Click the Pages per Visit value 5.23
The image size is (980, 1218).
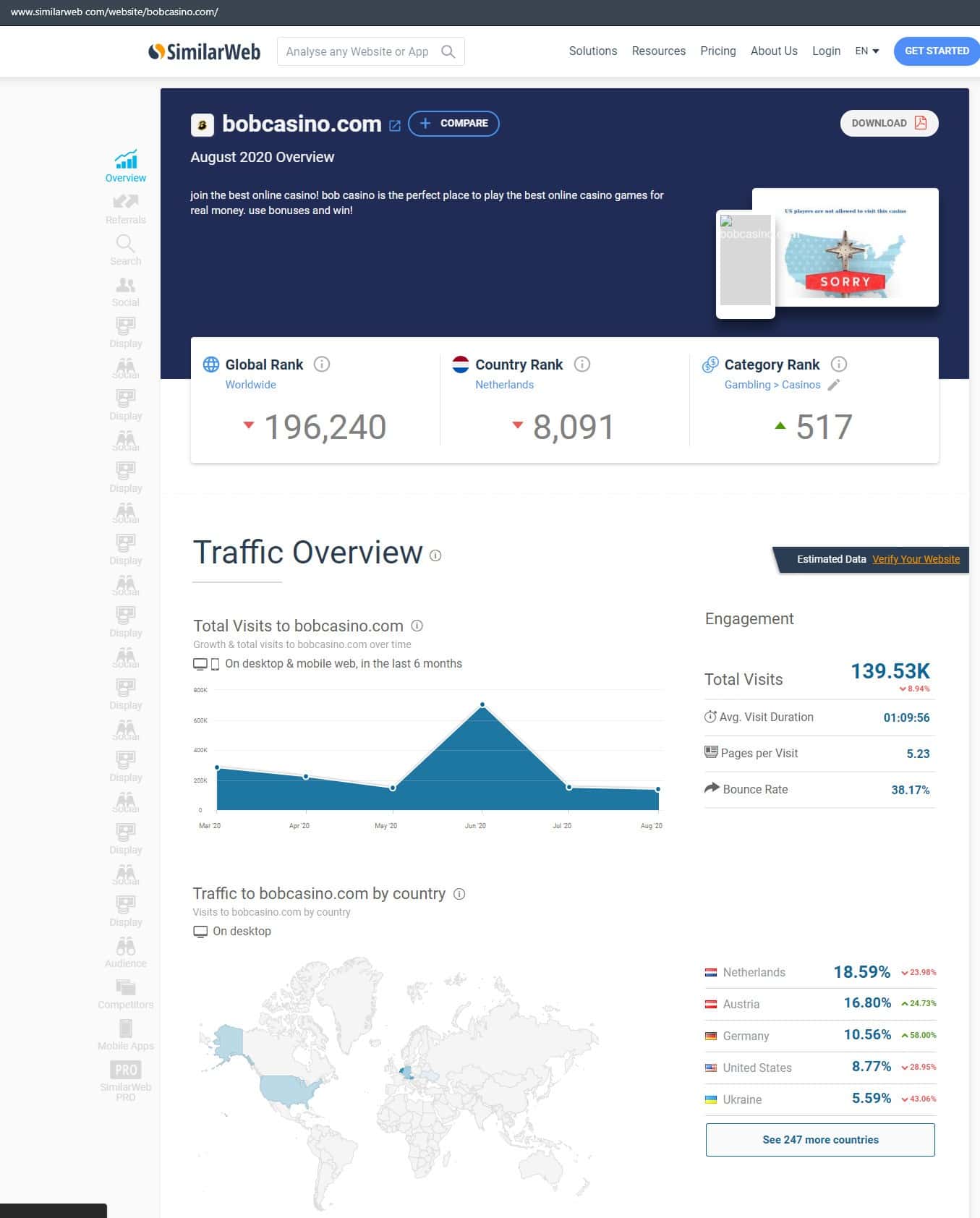pyautogui.click(x=919, y=754)
